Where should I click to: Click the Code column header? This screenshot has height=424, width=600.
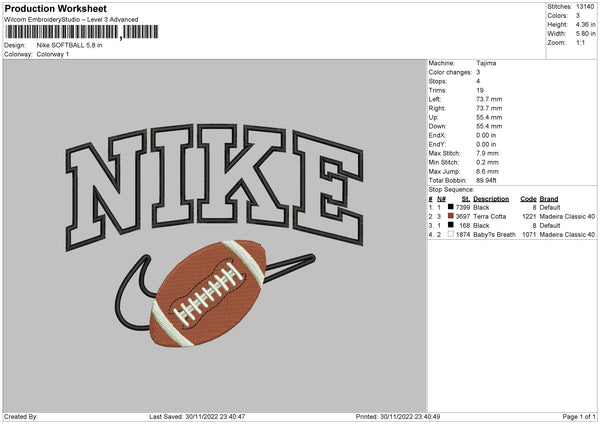click(x=528, y=199)
